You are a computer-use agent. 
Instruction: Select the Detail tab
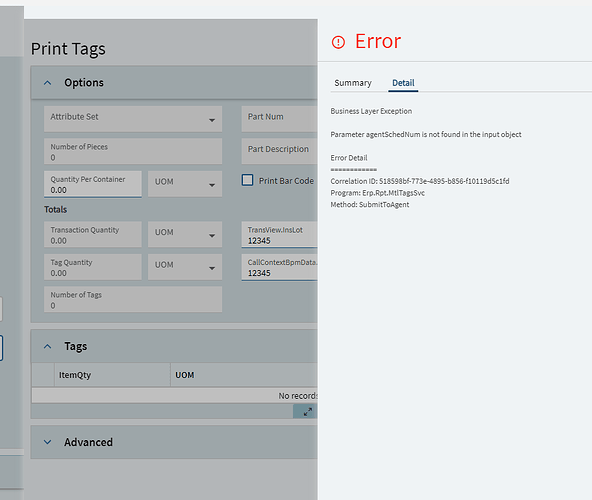403,83
